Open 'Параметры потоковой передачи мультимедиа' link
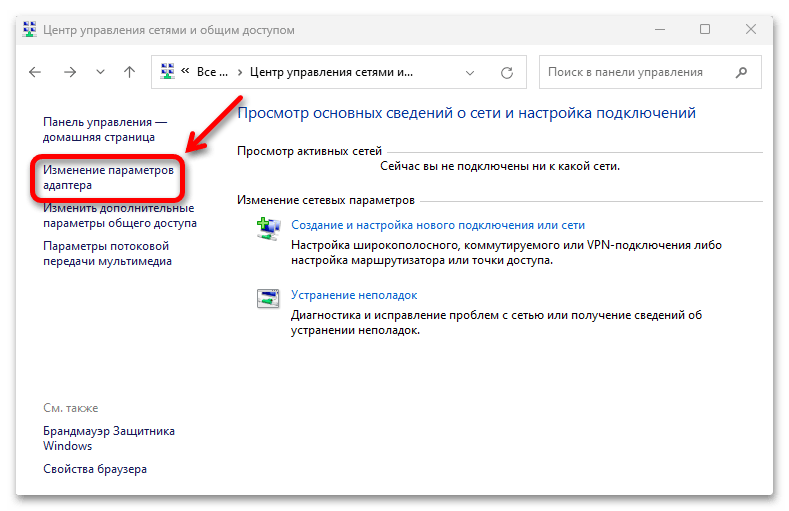This screenshot has height=511, width=789. (x=107, y=253)
